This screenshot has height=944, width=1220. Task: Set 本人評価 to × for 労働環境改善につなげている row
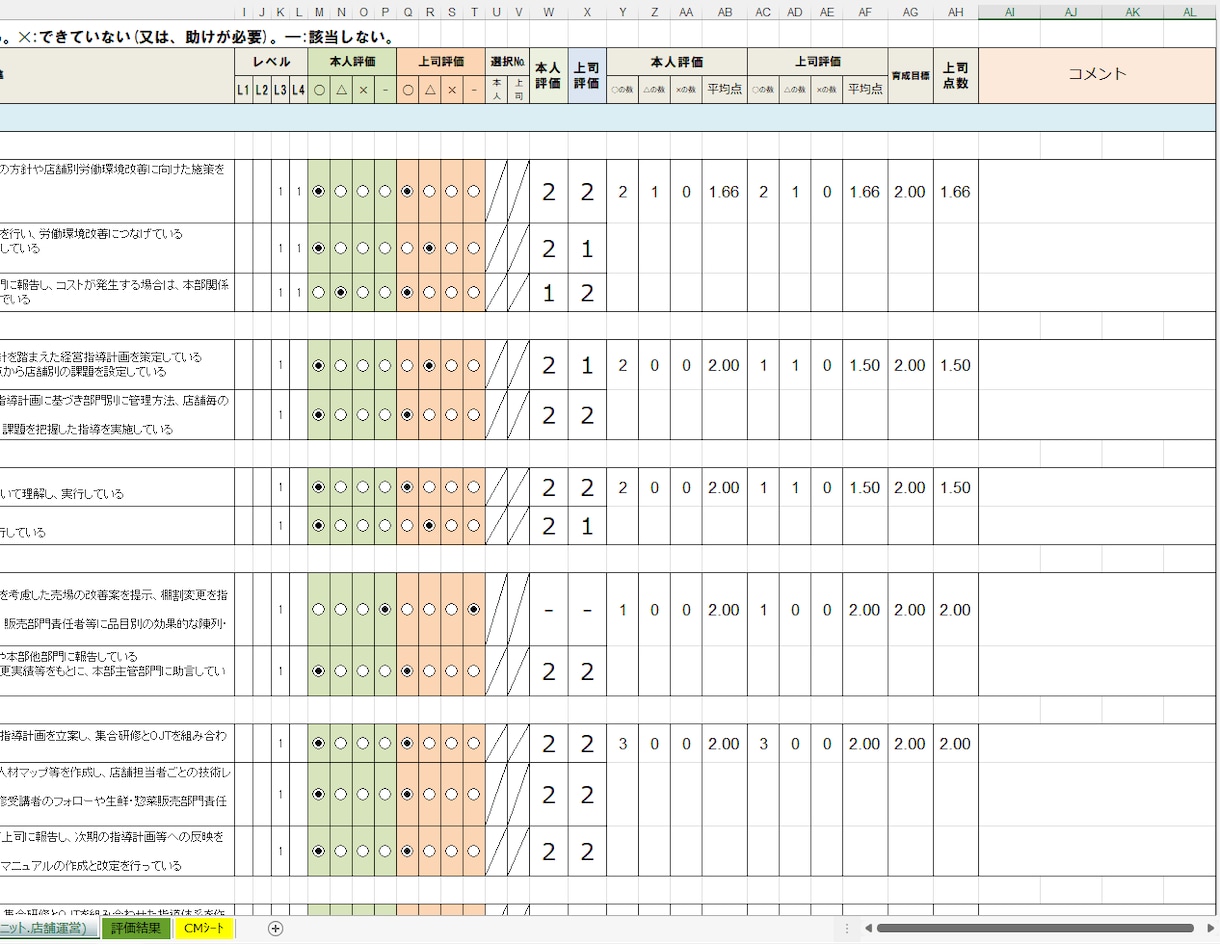(363, 248)
